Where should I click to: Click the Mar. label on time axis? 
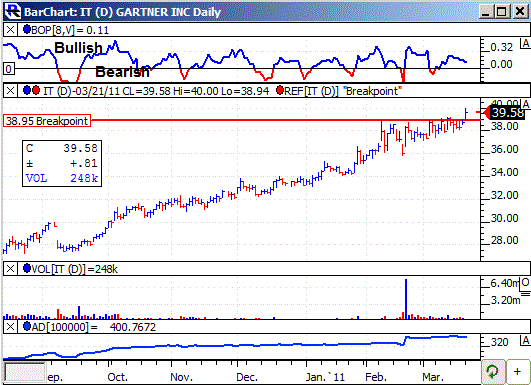433,377
